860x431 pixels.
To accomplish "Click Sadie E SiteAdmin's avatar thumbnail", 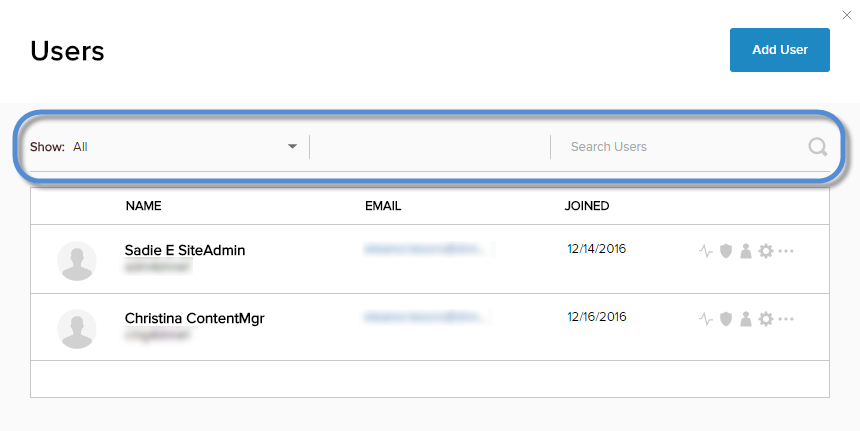I will [77, 261].
